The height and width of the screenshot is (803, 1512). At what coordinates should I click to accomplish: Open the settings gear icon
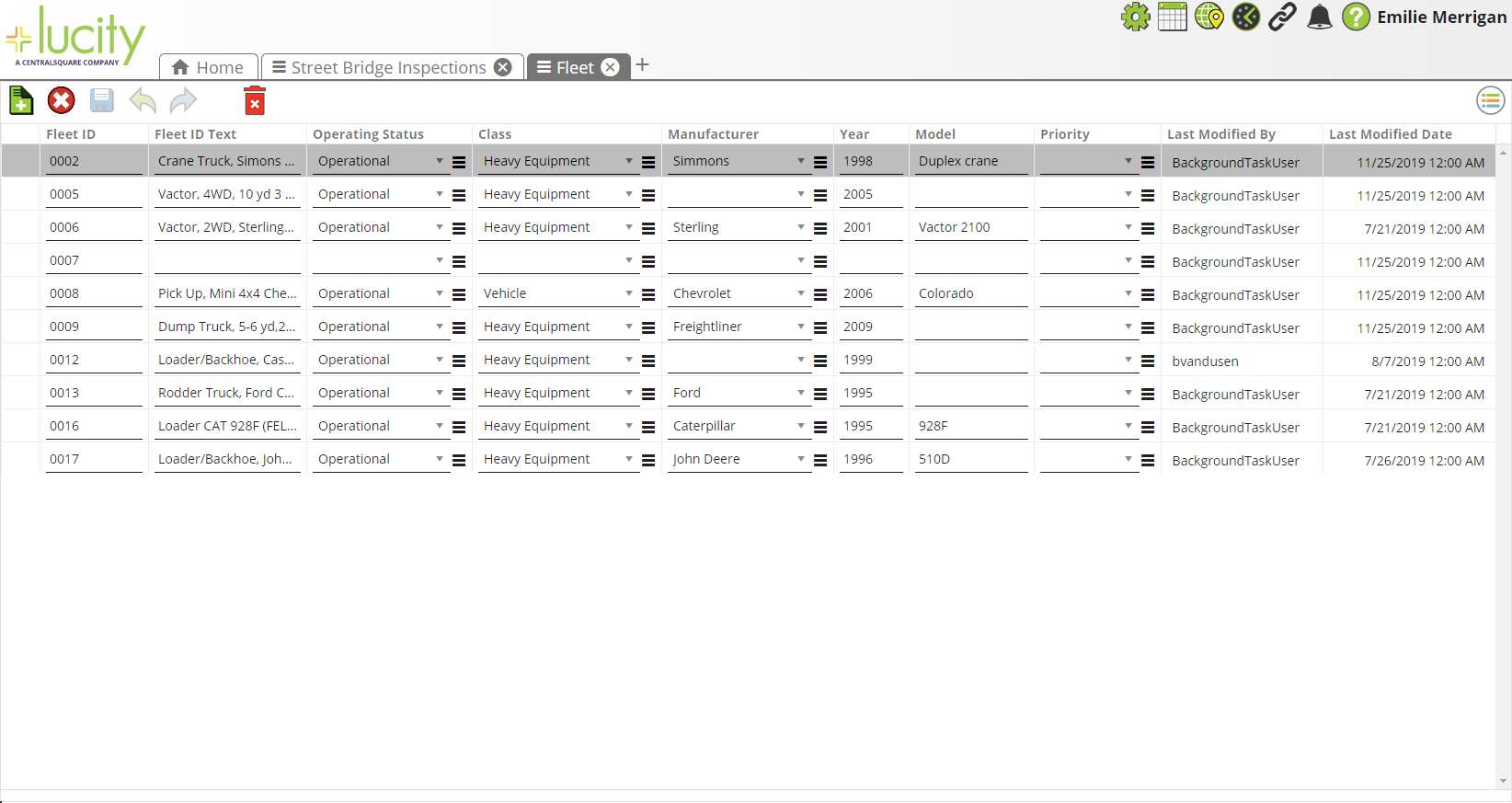pyautogui.click(x=1136, y=17)
